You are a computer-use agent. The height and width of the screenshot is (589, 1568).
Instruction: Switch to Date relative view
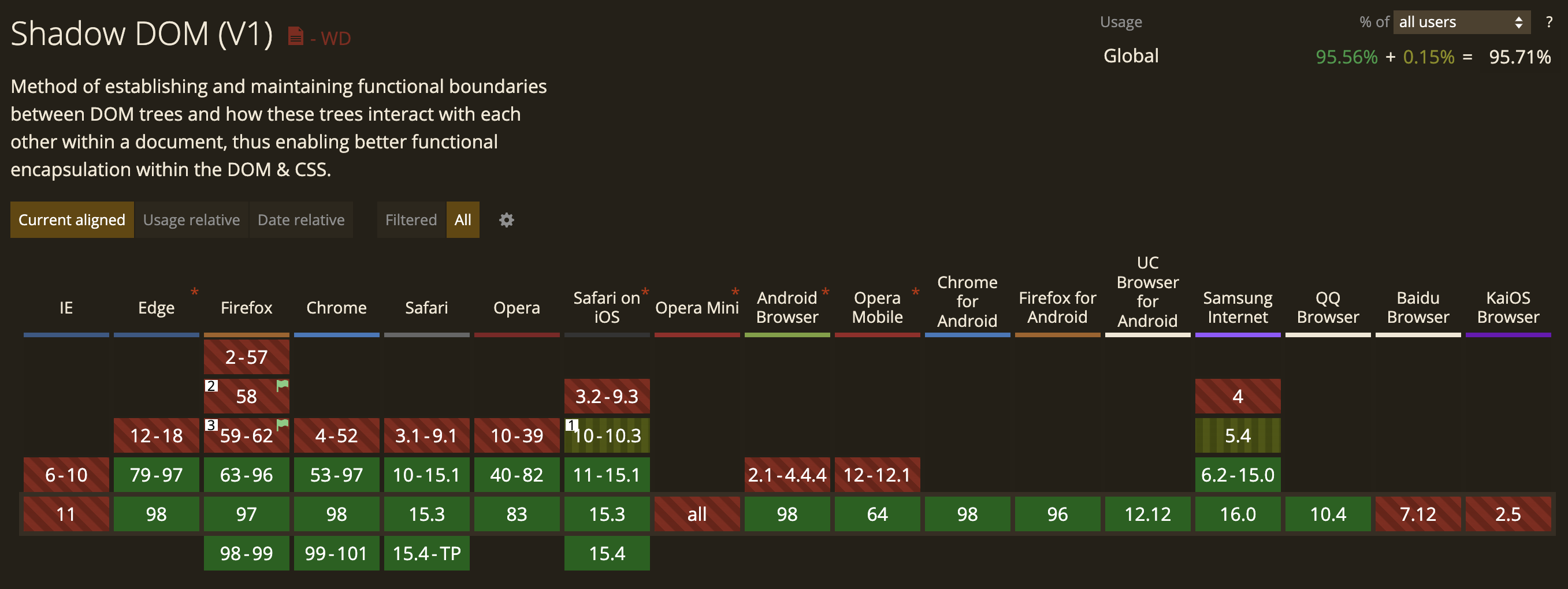pyautogui.click(x=300, y=219)
